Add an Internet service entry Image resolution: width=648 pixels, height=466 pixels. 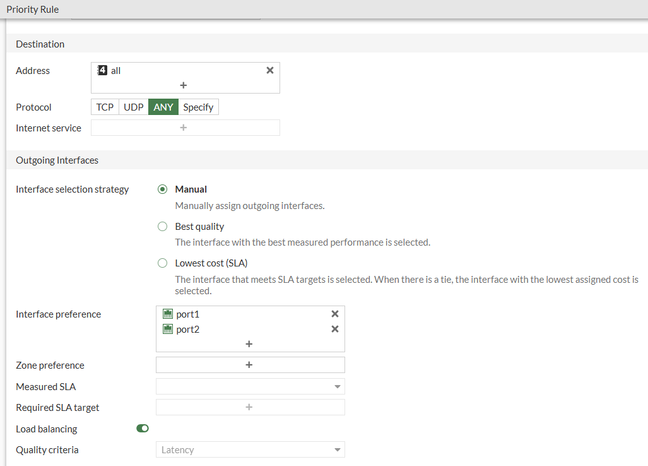[x=184, y=127]
